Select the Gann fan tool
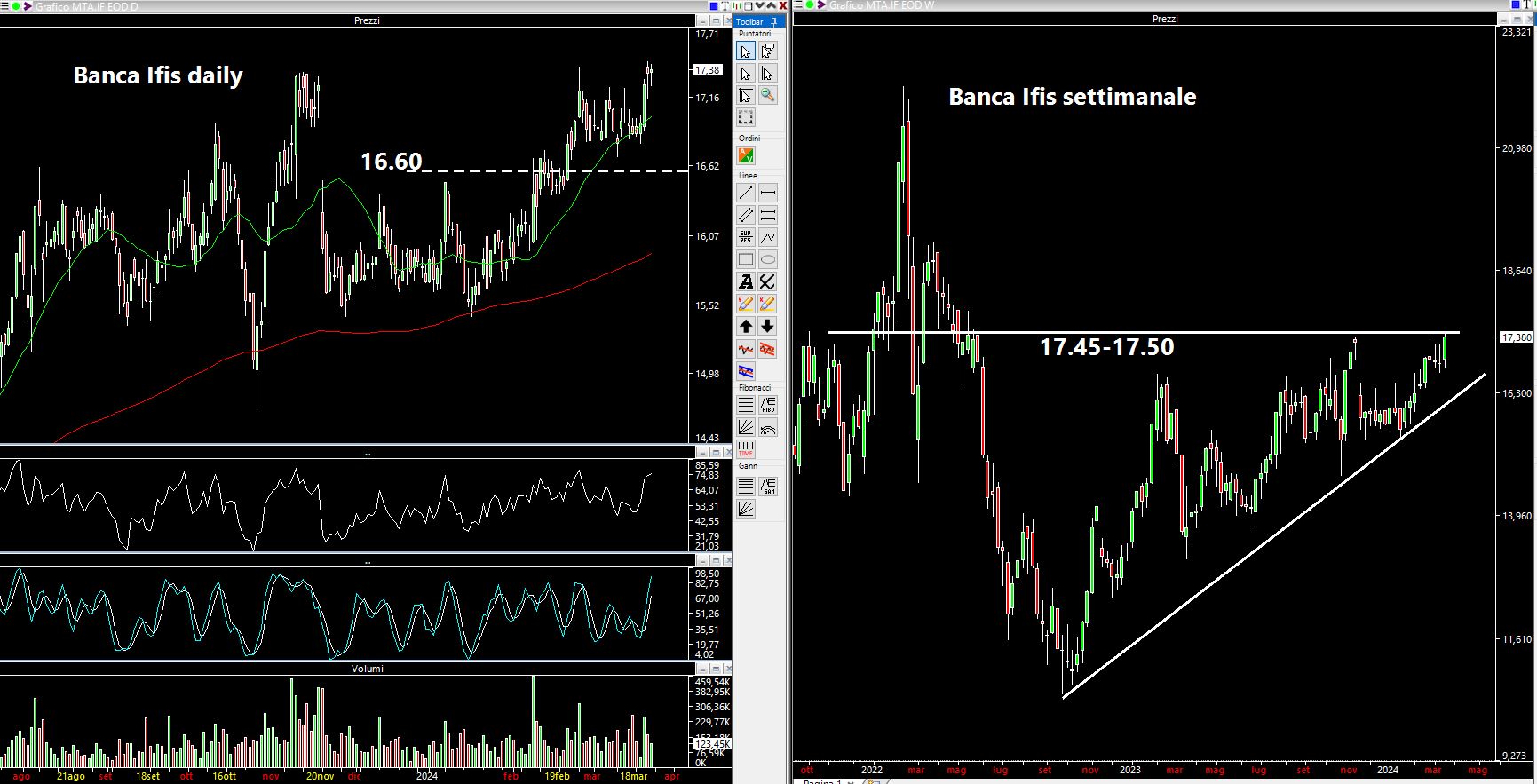This screenshot has width=1537, height=784. pyautogui.click(x=746, y=509)
